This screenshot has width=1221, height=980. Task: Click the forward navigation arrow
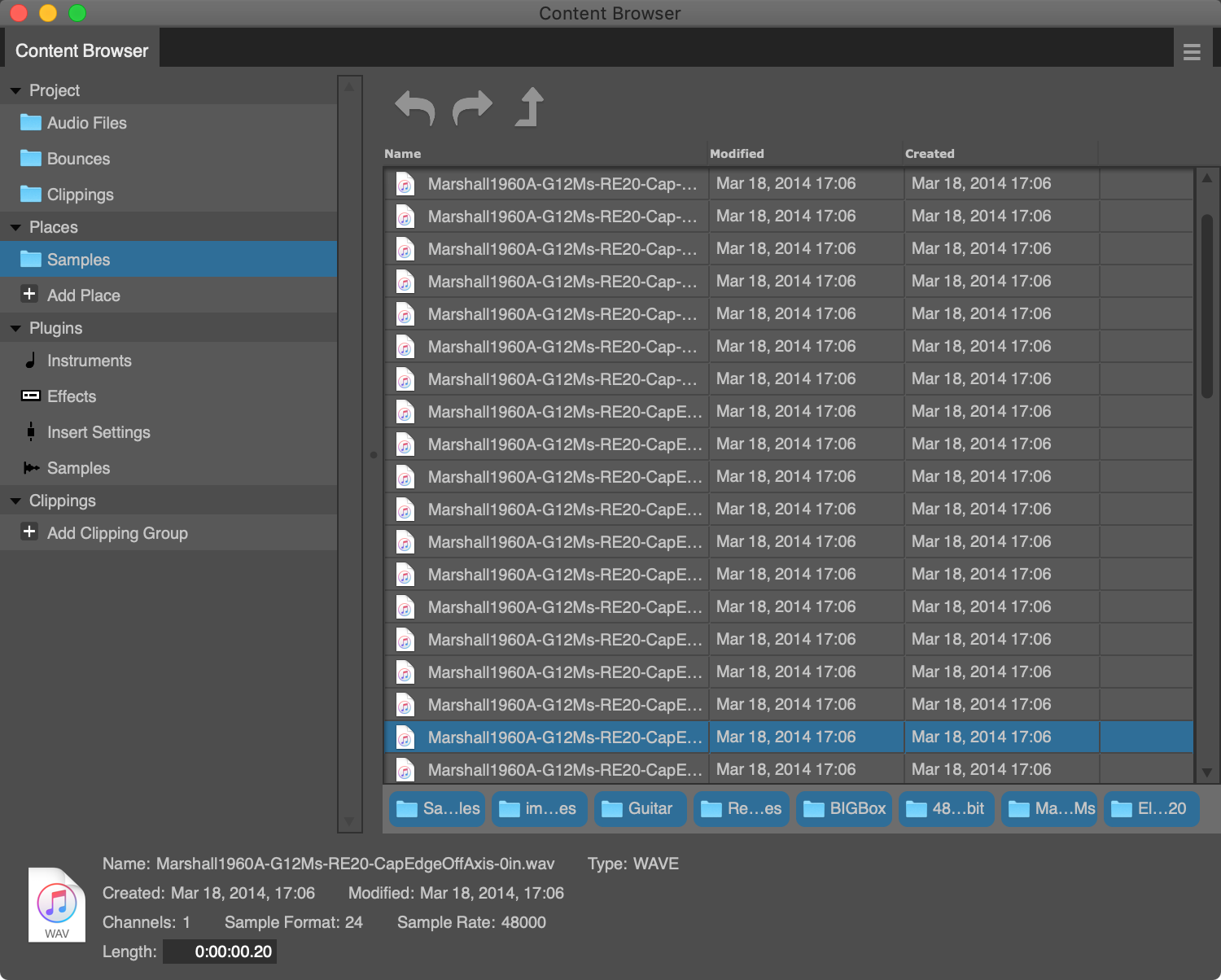(x=472, y=107)
